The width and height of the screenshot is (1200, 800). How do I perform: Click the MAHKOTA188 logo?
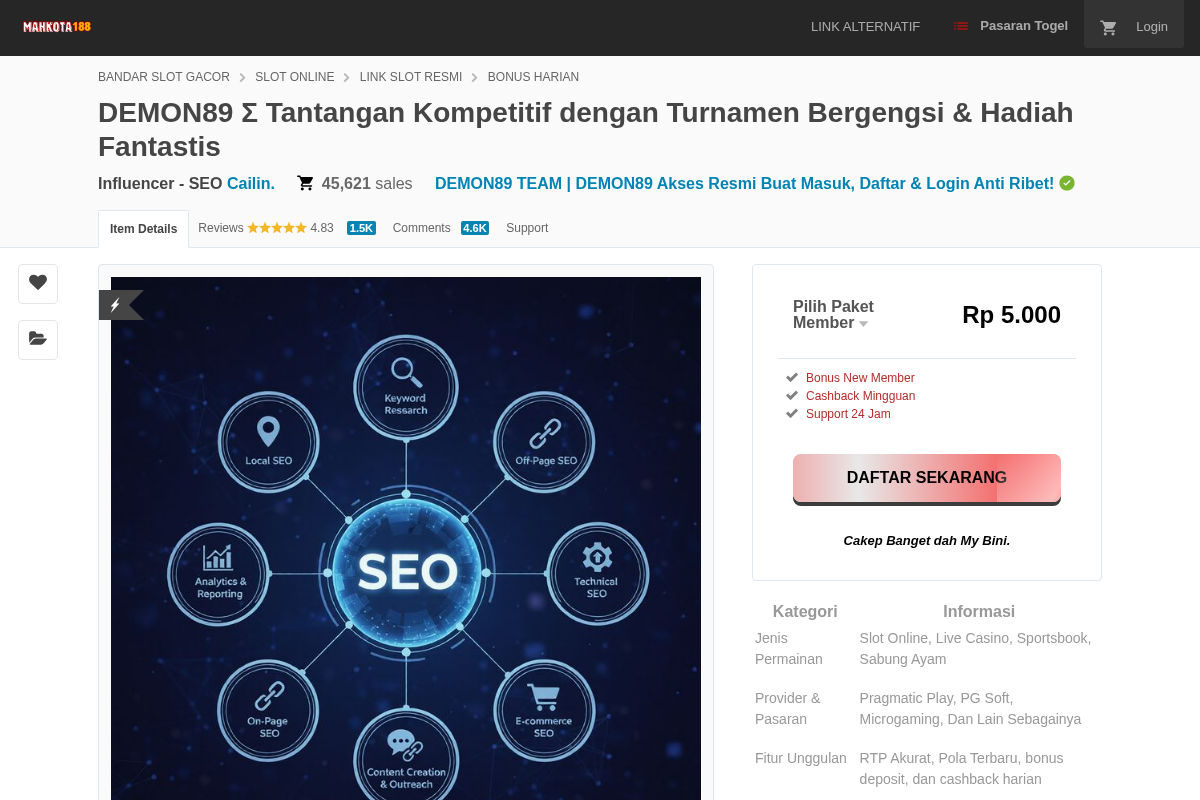pos(56,26)
